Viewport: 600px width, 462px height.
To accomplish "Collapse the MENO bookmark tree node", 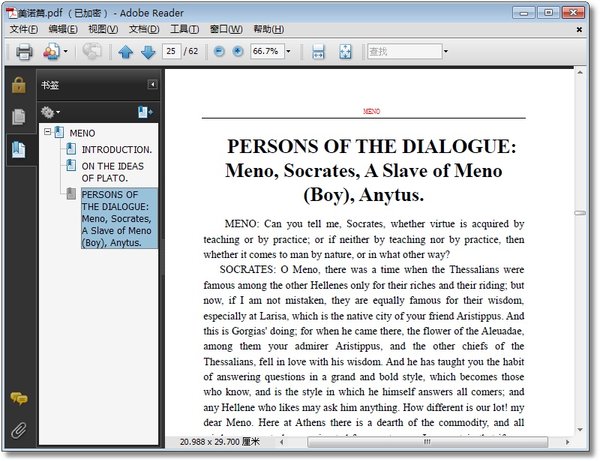I will [x=46, y=132].
